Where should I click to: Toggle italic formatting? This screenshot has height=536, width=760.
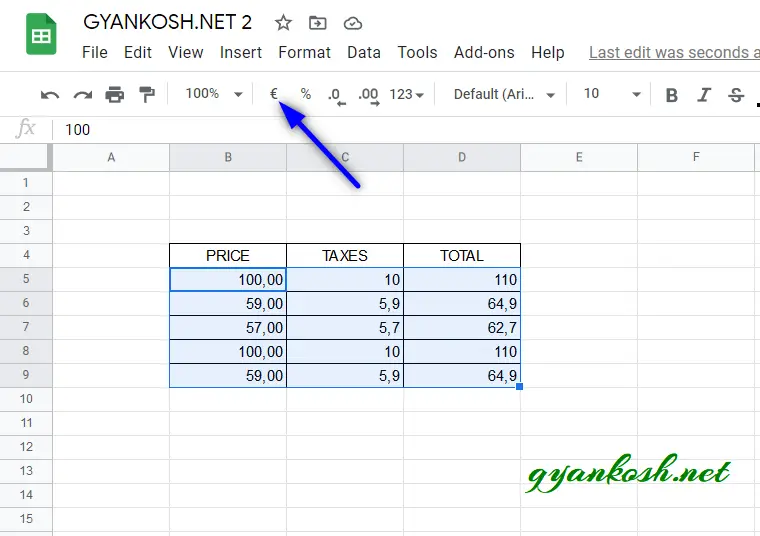(x=704, y=95)
